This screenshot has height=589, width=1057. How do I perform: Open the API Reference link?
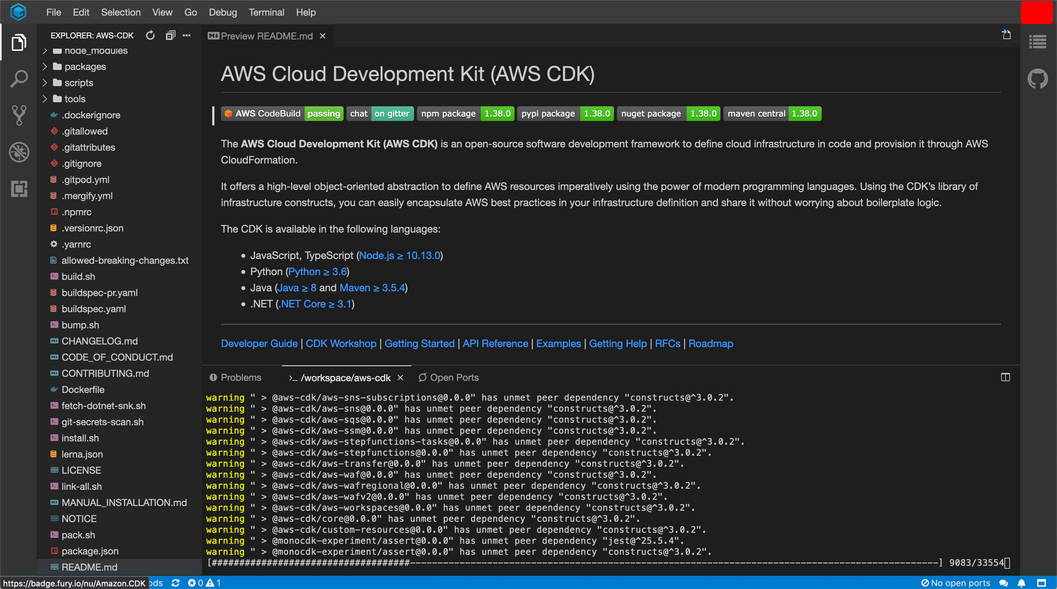point(495,344)
